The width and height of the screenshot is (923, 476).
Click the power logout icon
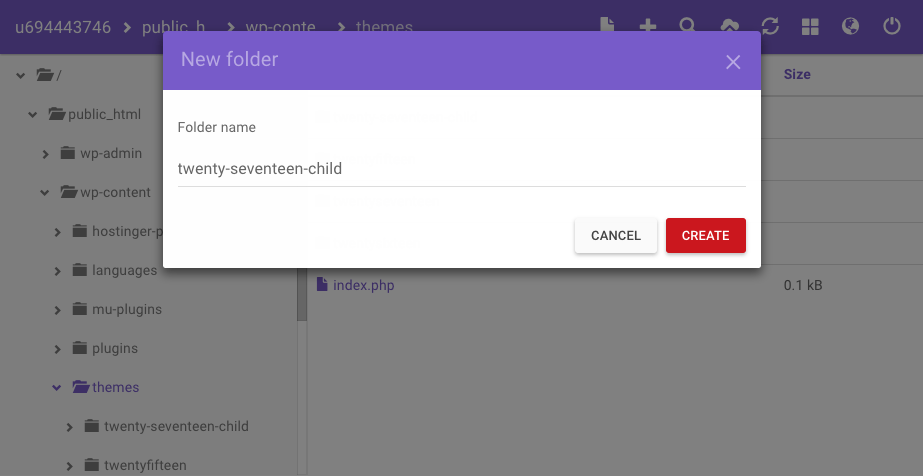pyautogui.click(x=892, y=26)
